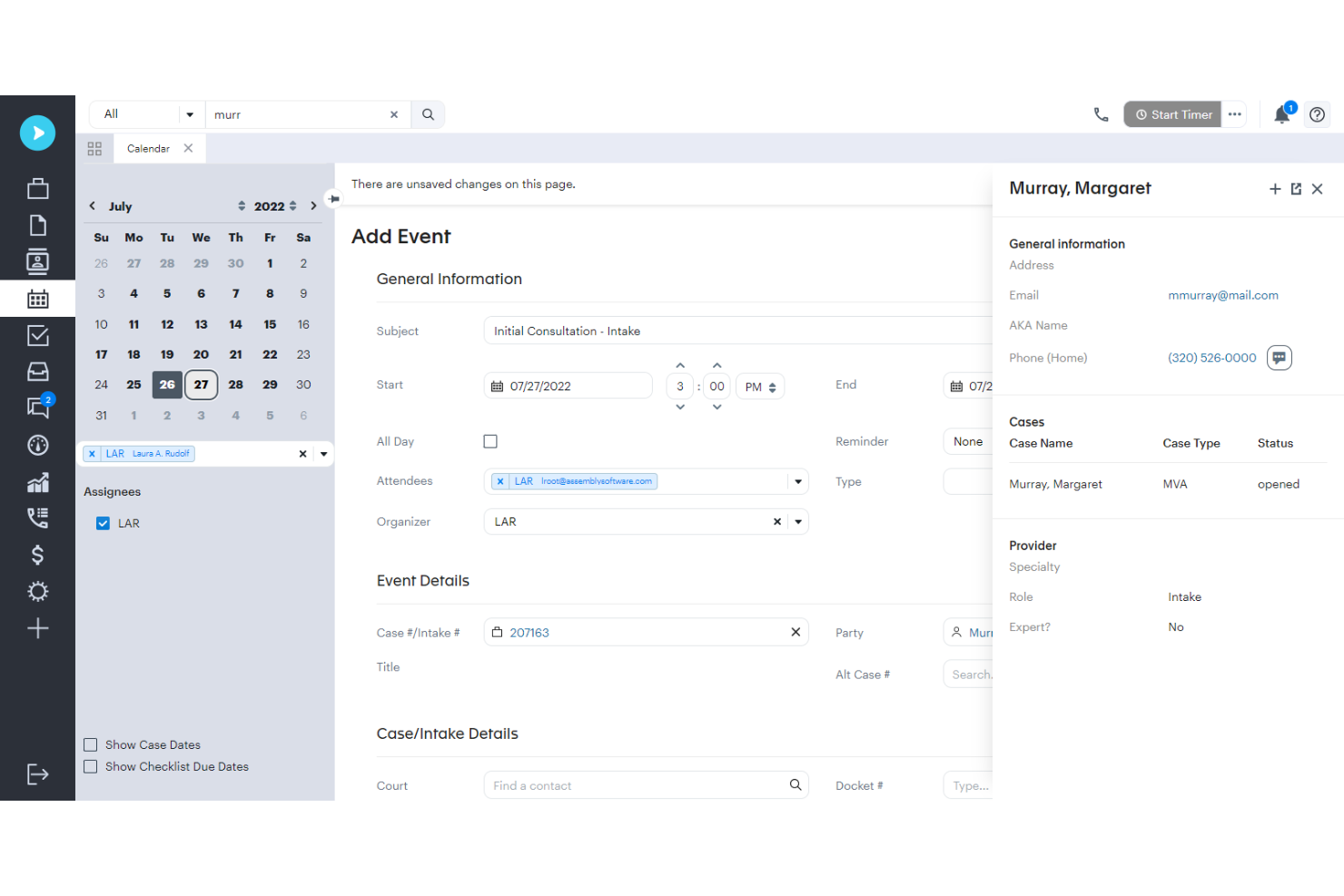Select July 26 in the mini calendar
This screenshot has width=1344, height=896.
(x=167, y=385)
